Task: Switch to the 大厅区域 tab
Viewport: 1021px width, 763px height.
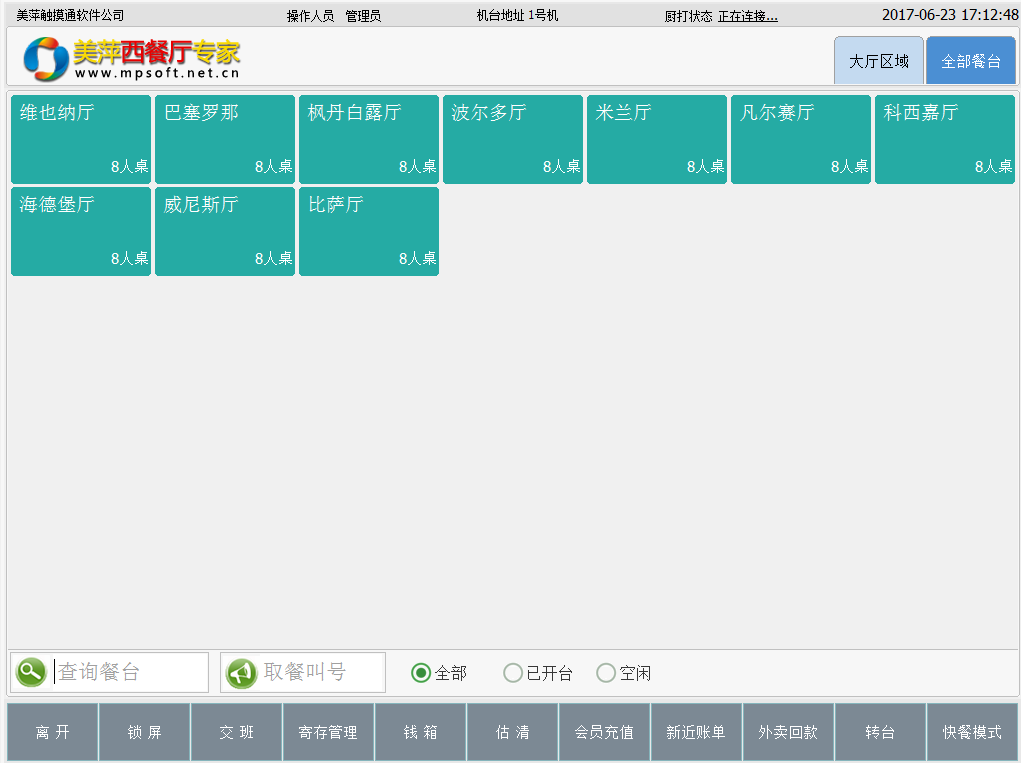Action: [879, 61]
